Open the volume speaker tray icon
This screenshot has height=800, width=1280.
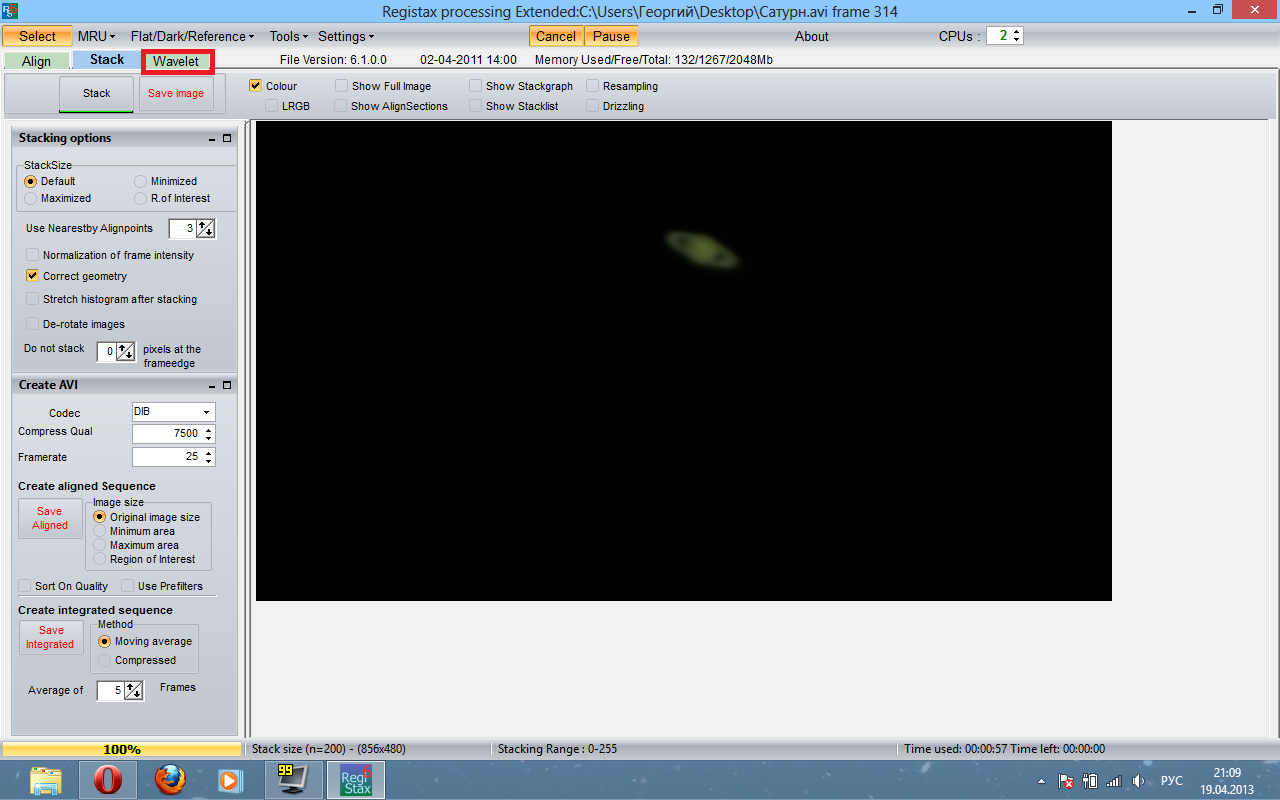tap(1138, 781)
